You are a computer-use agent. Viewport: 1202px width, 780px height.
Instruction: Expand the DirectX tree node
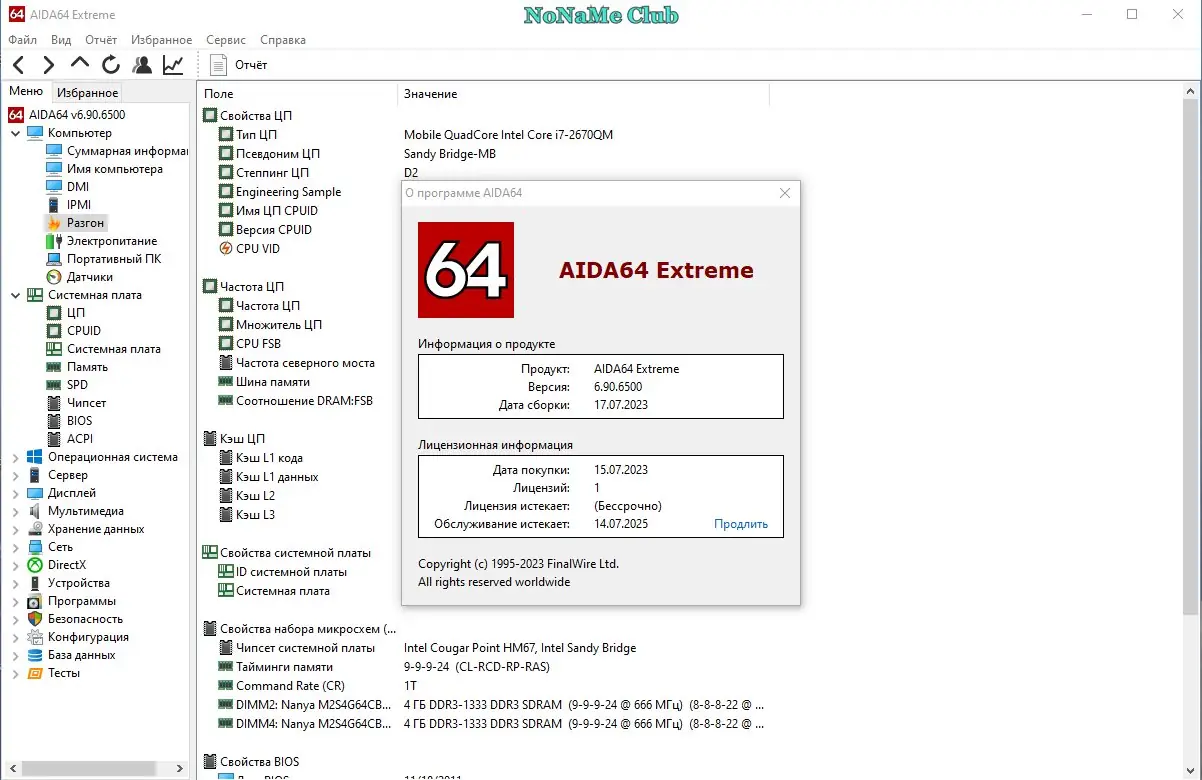click(15, 565)
